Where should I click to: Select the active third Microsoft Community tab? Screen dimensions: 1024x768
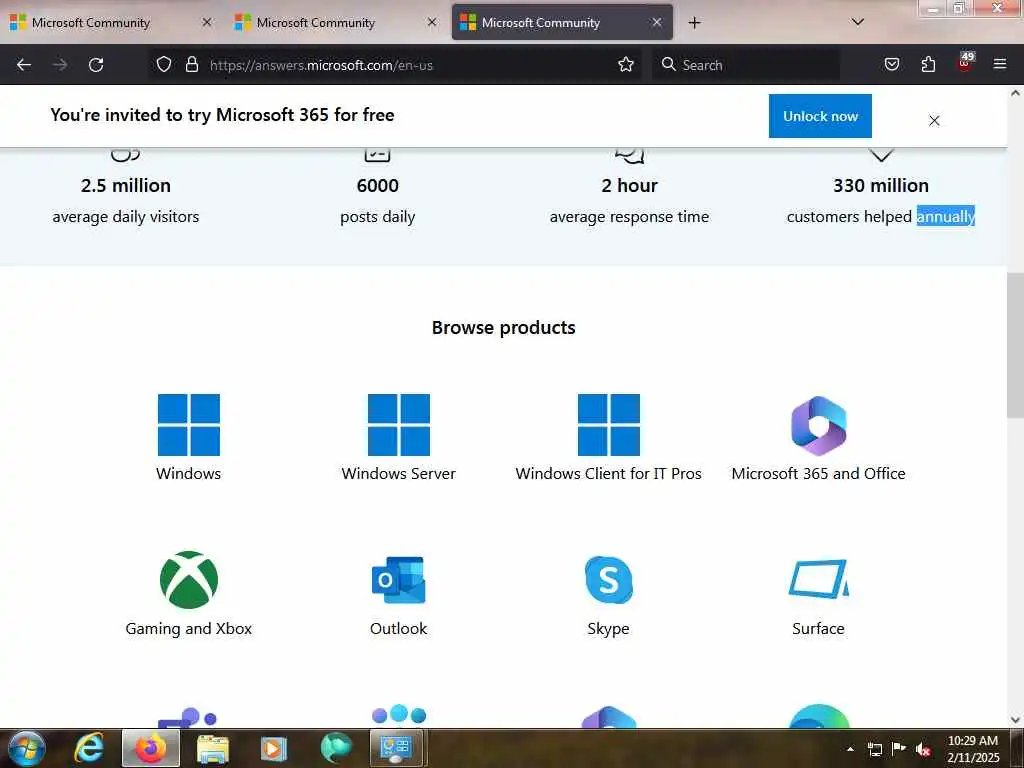point(562,23)
